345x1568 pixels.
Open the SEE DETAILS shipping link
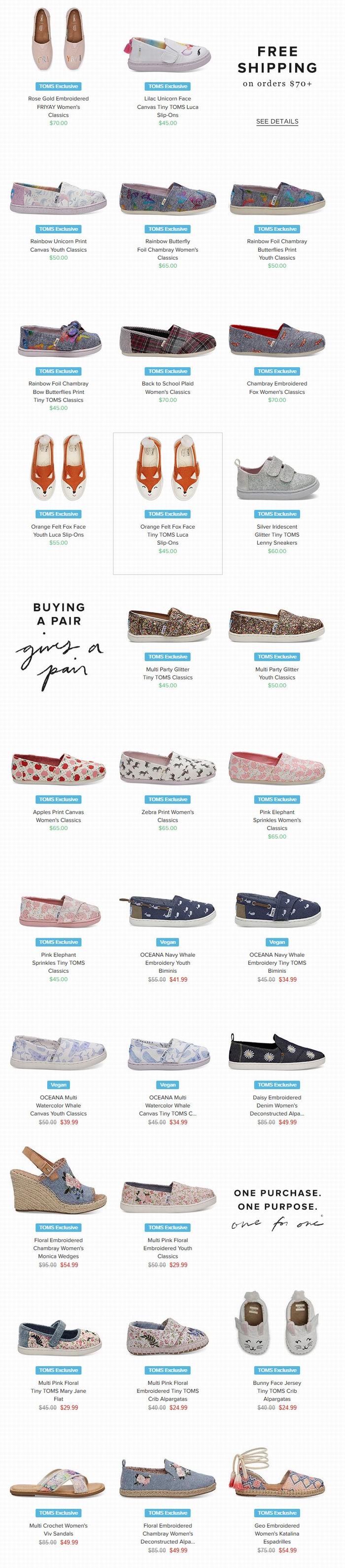[x=276, y=121]
